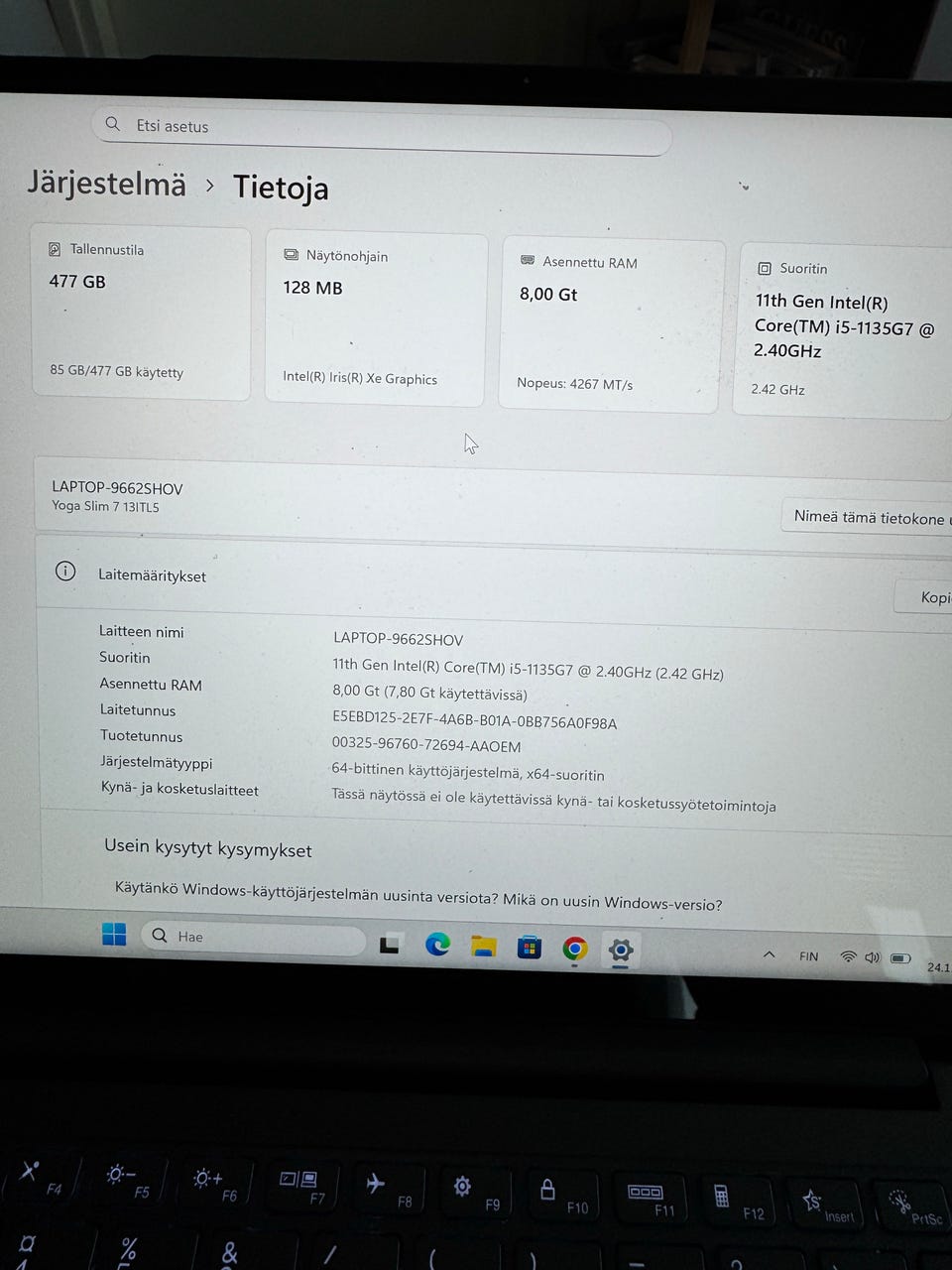Click the Asennettu RAM memory icon

click(x=528, y=261)
